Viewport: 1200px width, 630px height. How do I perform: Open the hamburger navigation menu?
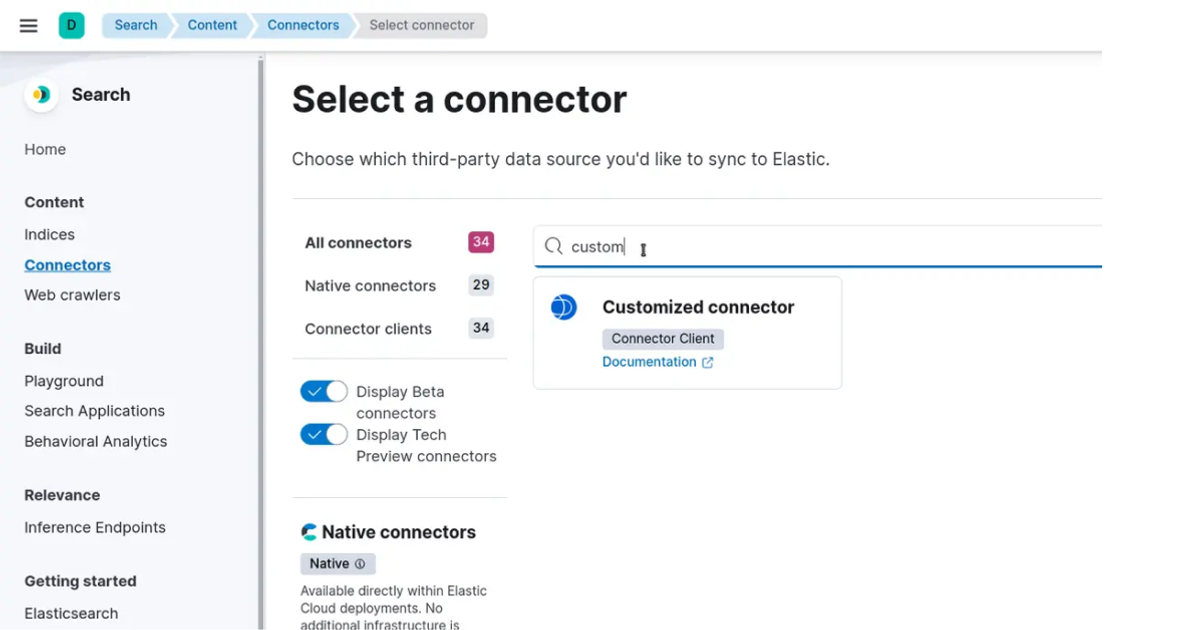tap(28, 25)
